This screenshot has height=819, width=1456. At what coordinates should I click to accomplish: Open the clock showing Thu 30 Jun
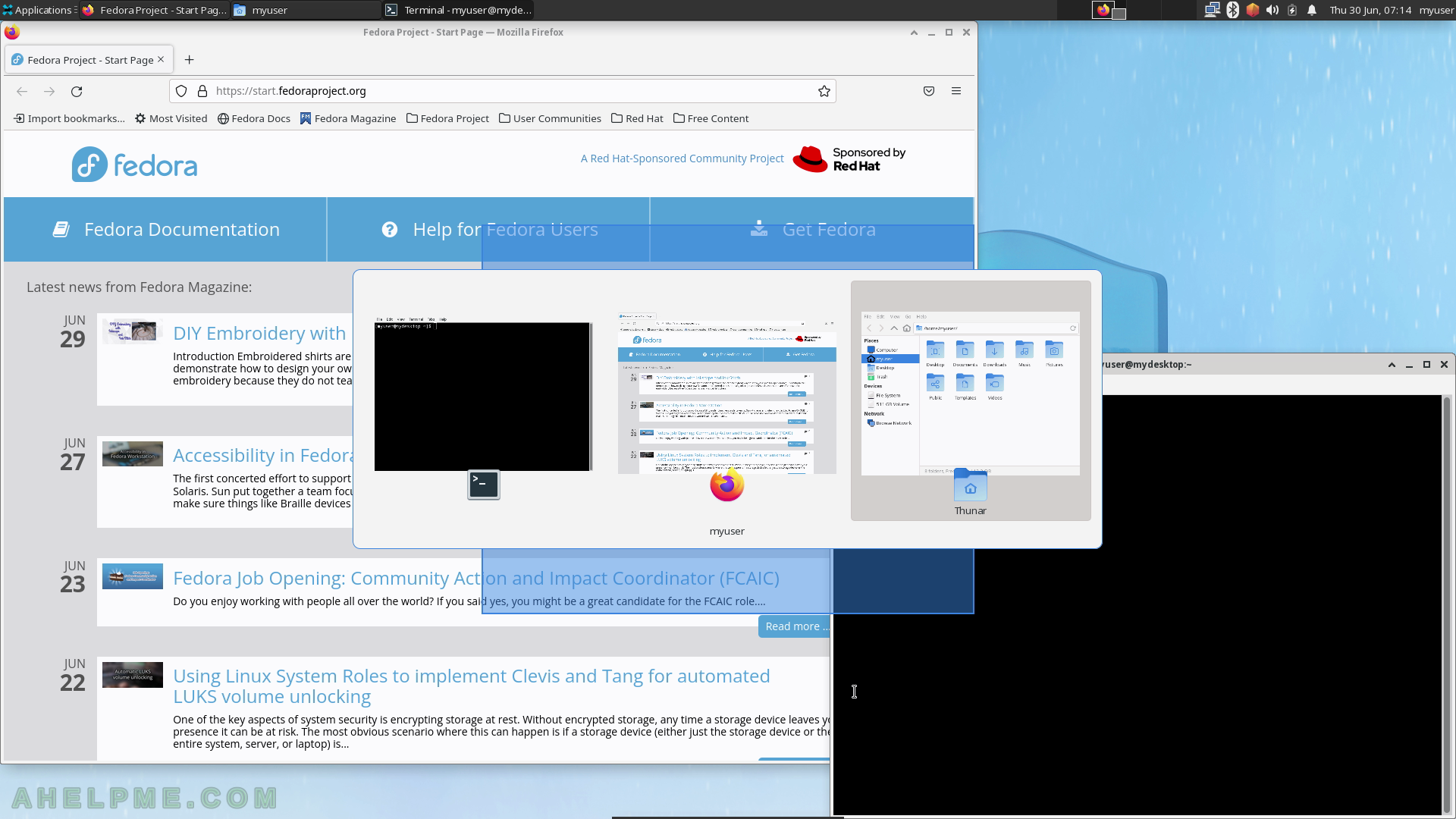pos(1370,10)
